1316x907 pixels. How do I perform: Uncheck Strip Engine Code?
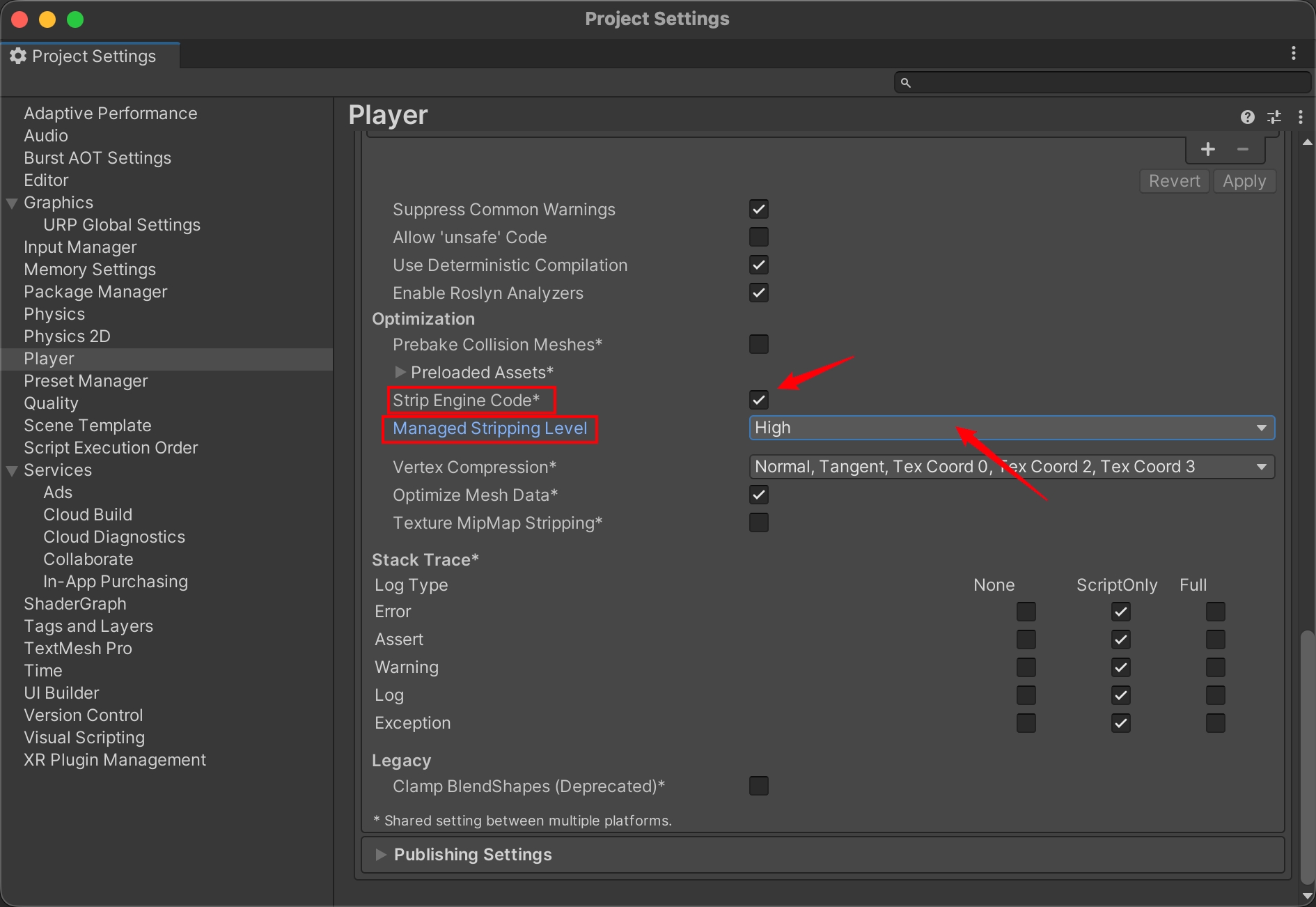(758, 401)
